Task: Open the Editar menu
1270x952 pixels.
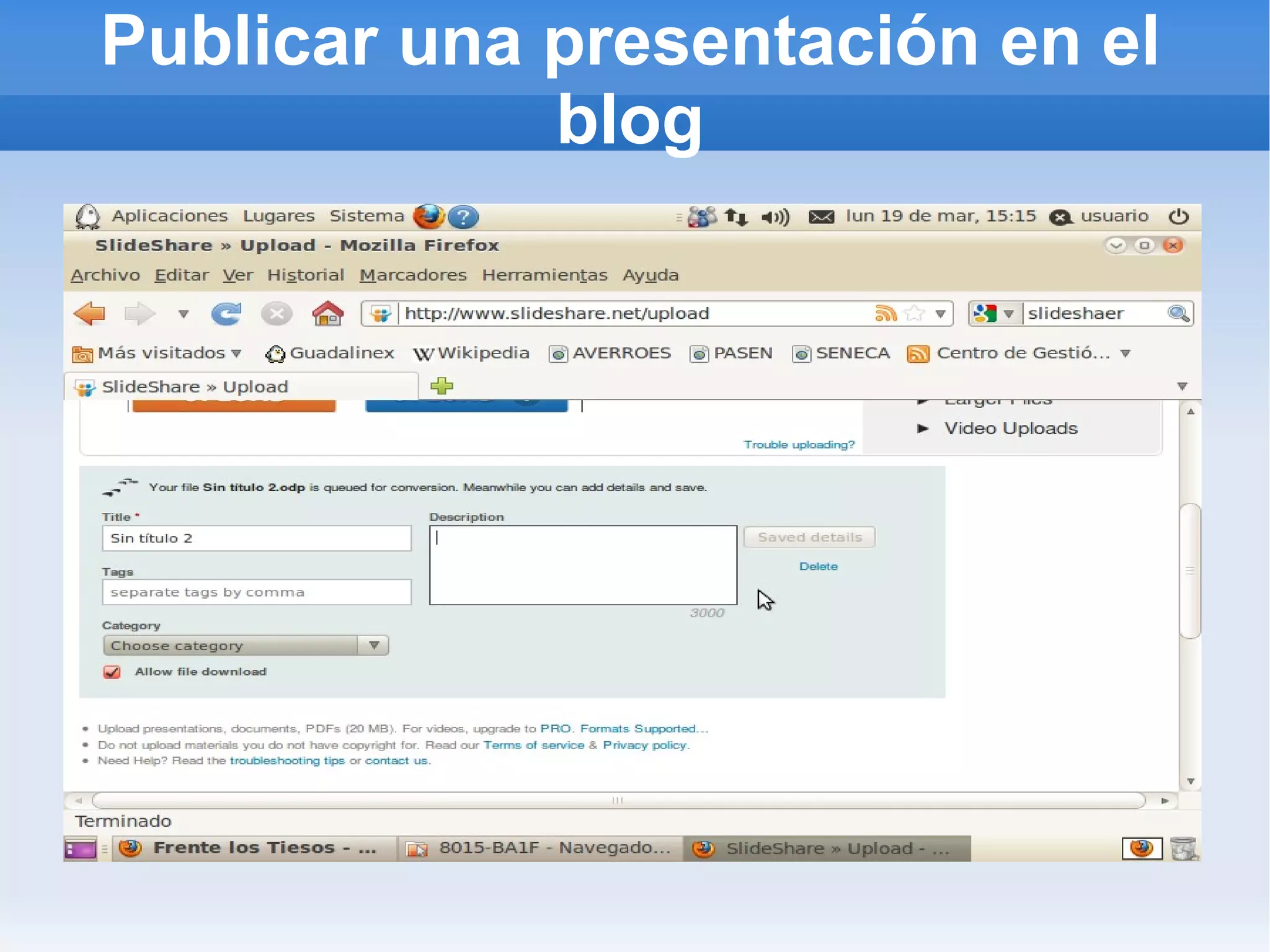Action: click(181, 275)
